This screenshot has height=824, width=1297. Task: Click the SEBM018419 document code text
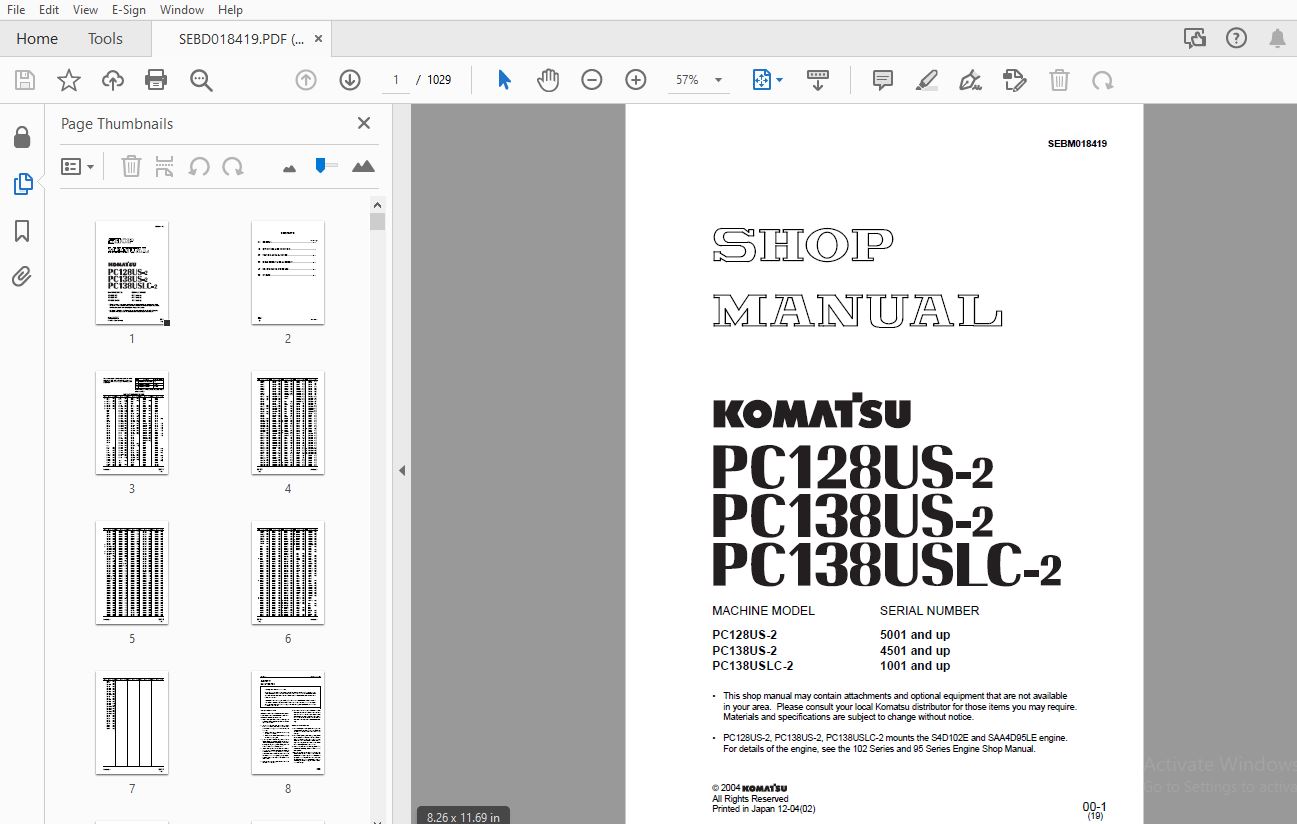(x=1077, y=144)
